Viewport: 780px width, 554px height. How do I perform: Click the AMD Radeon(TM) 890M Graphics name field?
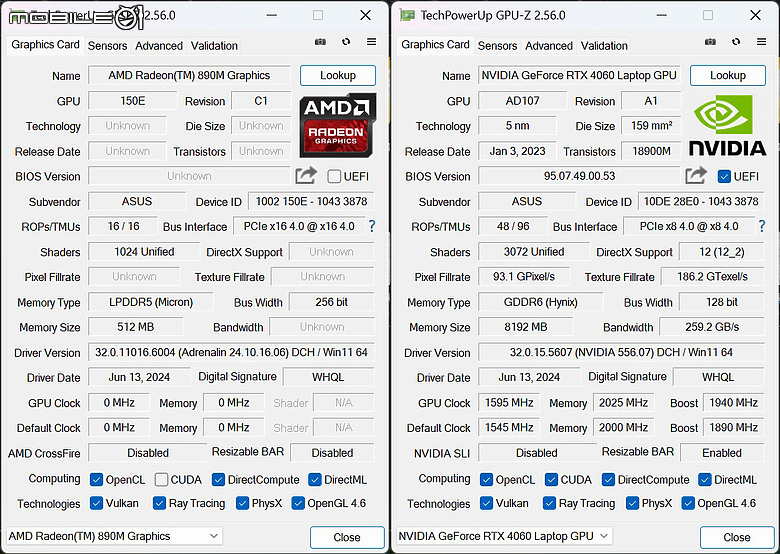point(189,76)
